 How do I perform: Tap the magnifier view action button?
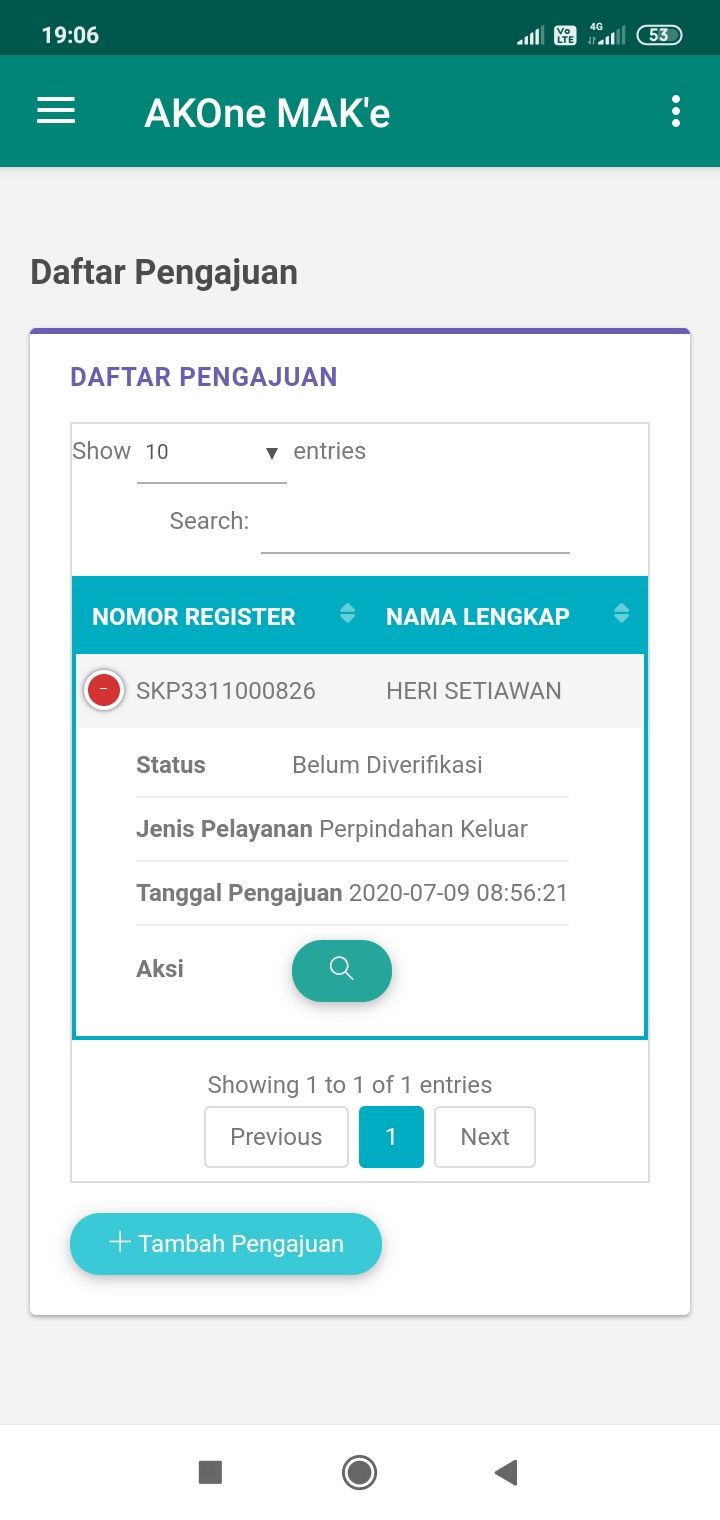tap(342, 970)
